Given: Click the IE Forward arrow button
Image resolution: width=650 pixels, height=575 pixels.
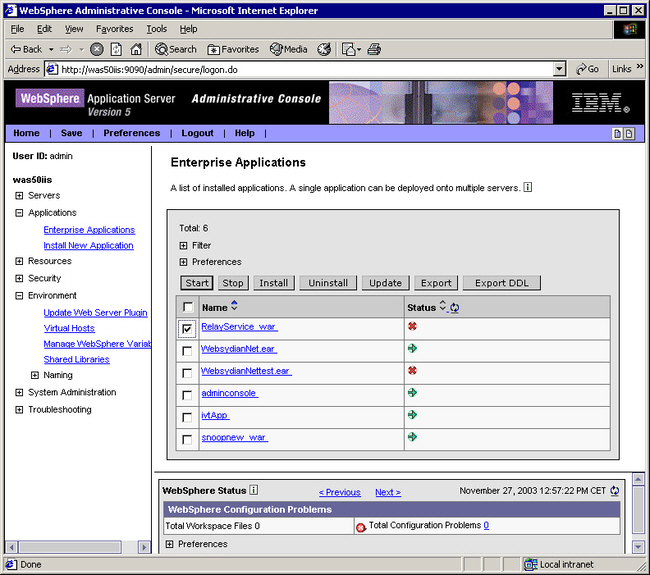Looking at the screenshot, I should pos(66,49).
